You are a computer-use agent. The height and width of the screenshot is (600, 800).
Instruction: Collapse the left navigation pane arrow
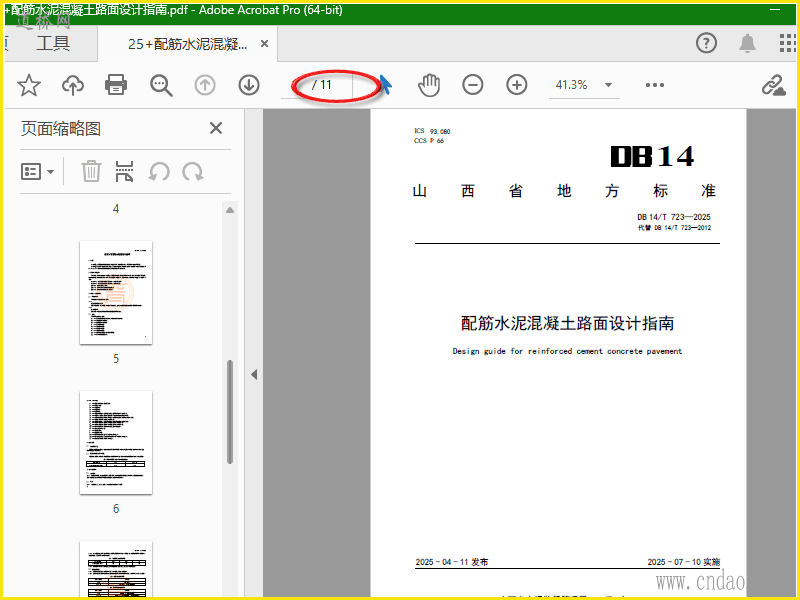(254, 374)
